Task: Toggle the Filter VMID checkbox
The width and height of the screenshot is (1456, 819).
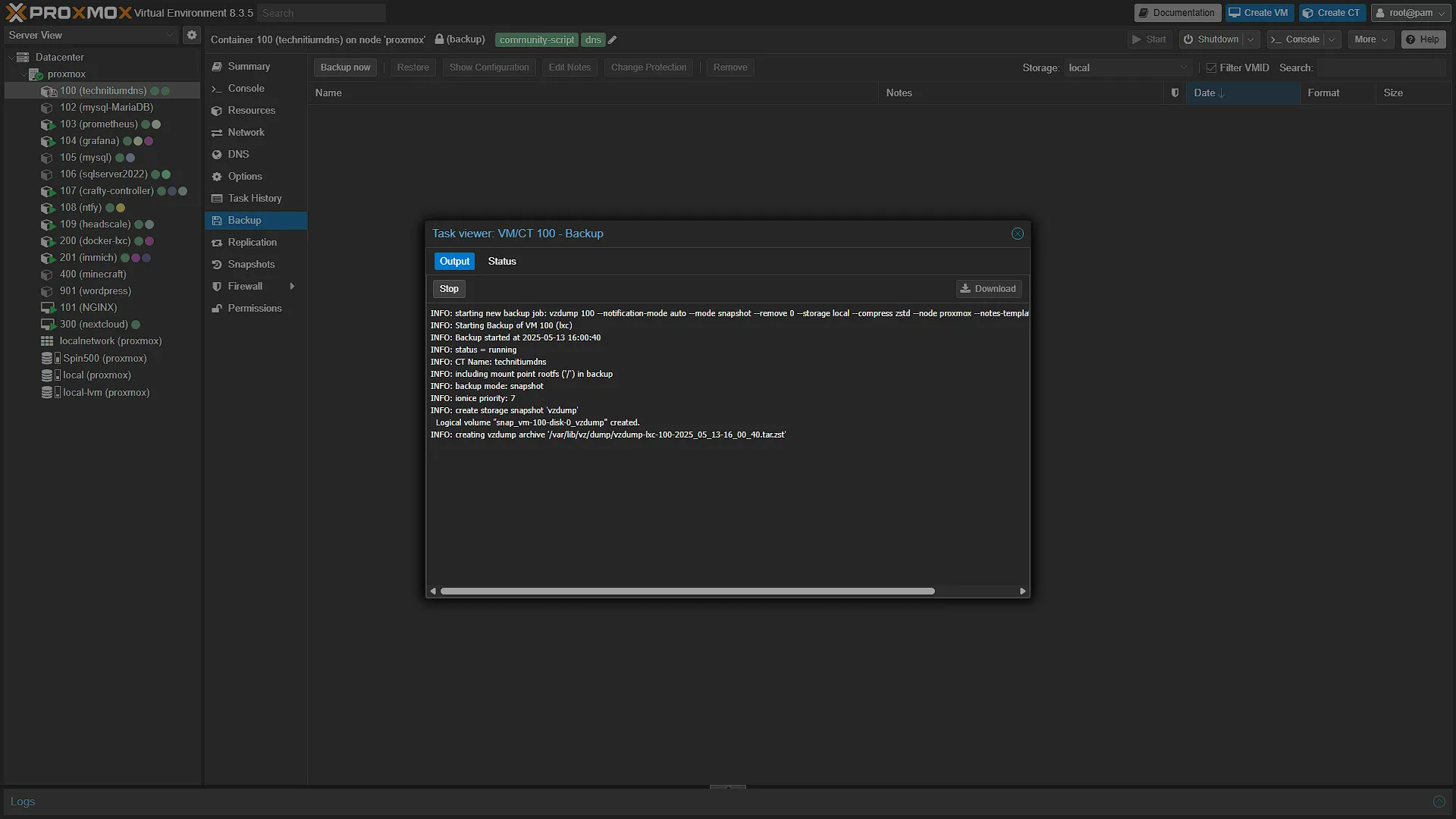Action: [1211, 68]
